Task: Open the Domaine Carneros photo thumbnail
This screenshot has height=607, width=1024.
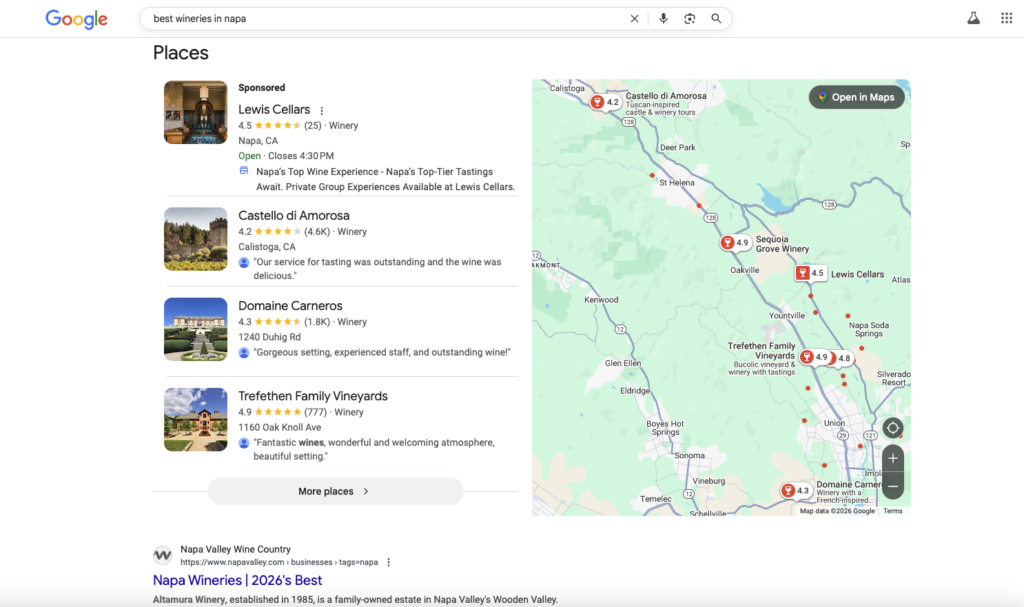Action: click(x=196, y=329)
